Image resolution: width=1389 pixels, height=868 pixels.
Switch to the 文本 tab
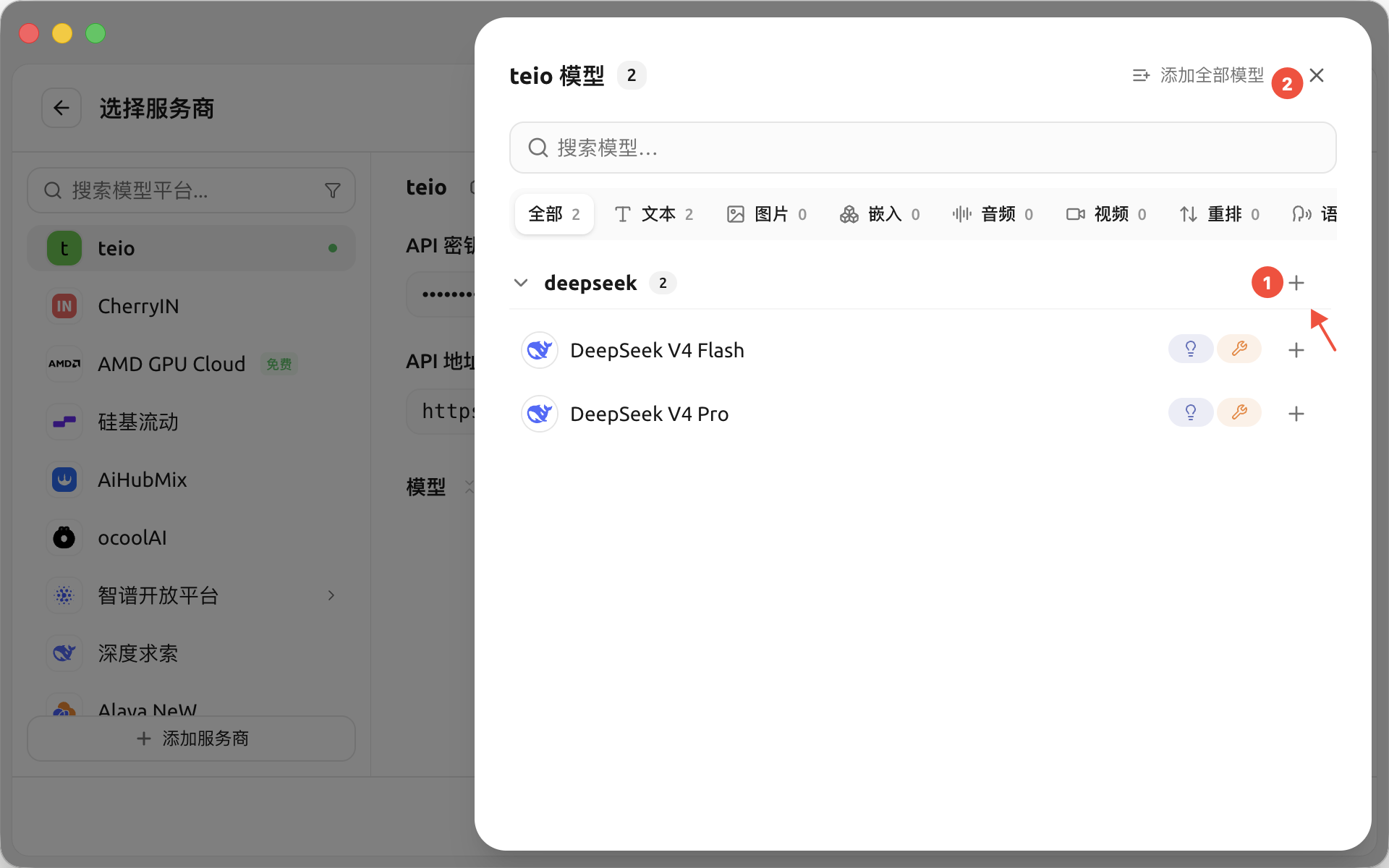(x=654, y=214)
